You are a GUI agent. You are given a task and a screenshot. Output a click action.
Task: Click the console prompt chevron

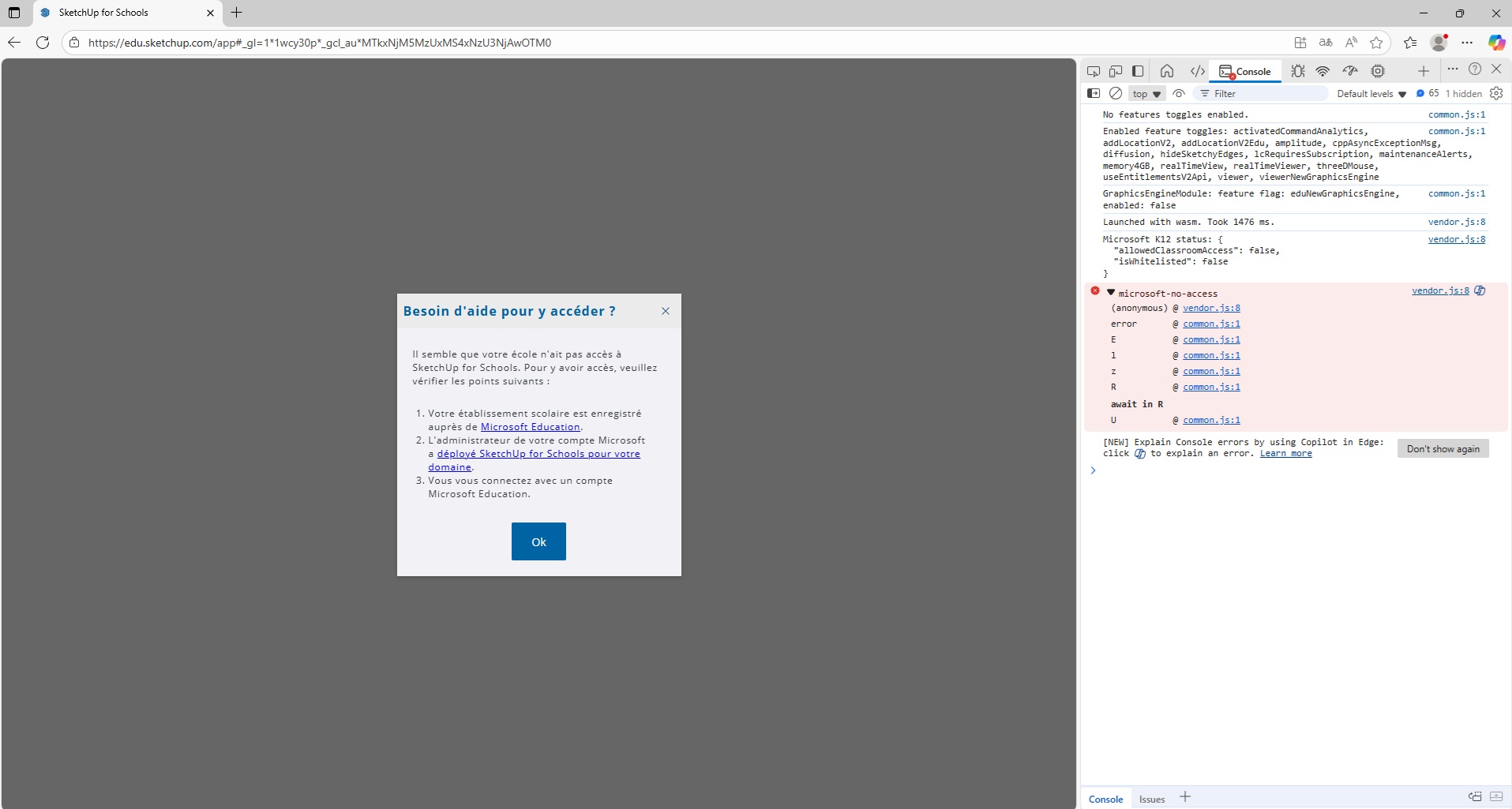point(1094,470)
